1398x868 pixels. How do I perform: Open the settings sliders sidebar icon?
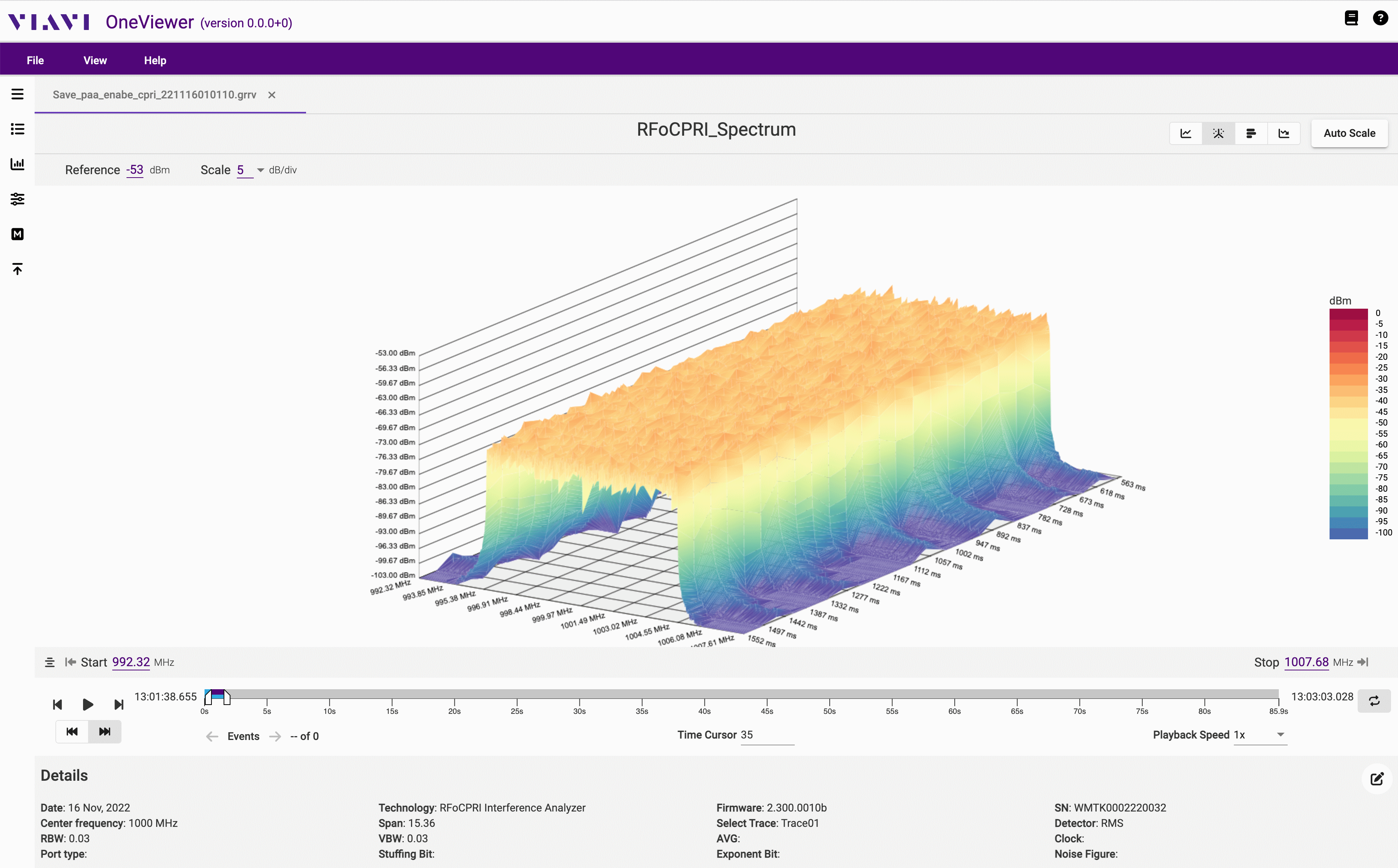click(x=17, y=199)
